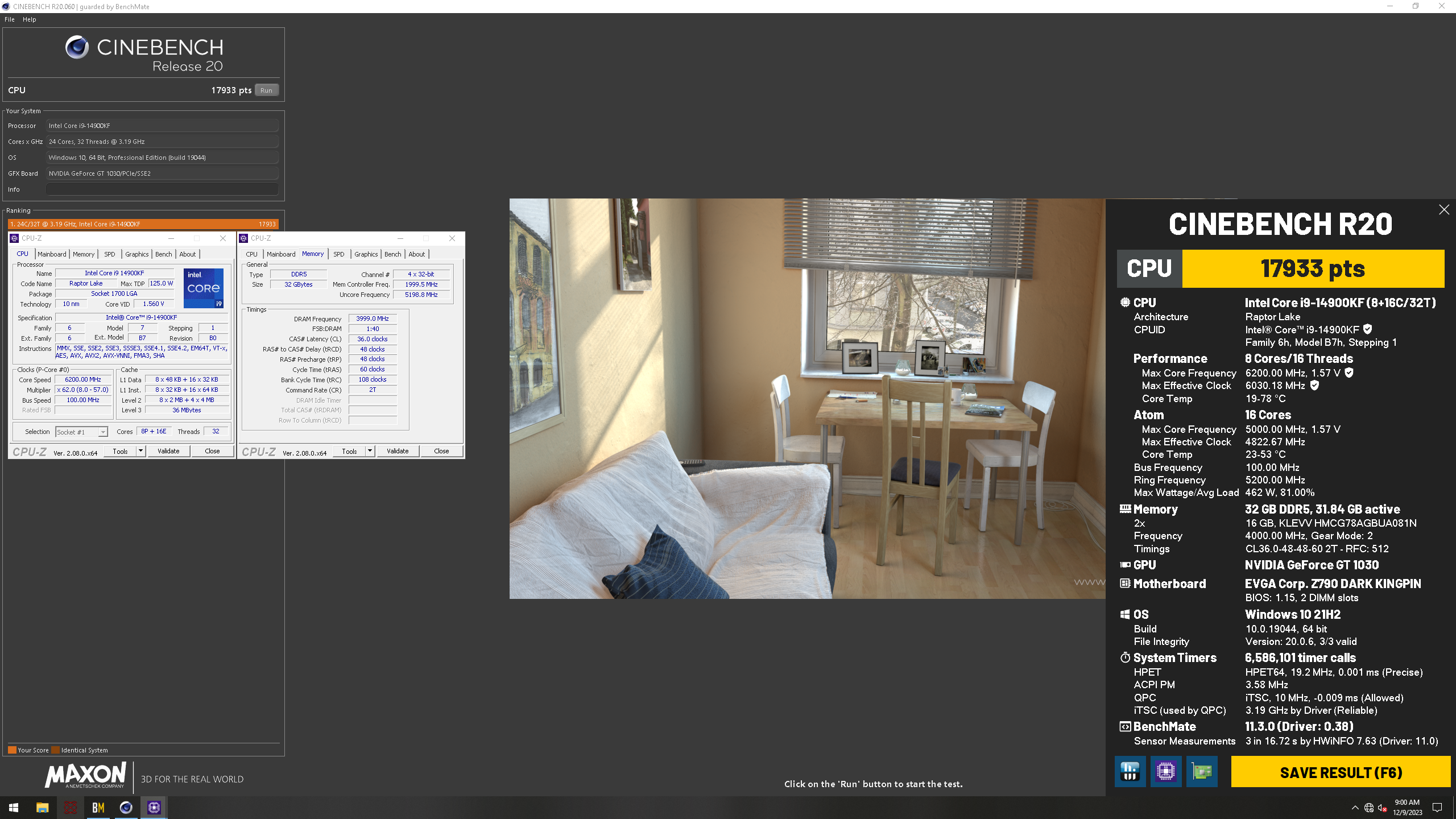Click Tools button in right CPU-Z
The height and width of the screenshot is (819, 1456).
tap(350, 451)
